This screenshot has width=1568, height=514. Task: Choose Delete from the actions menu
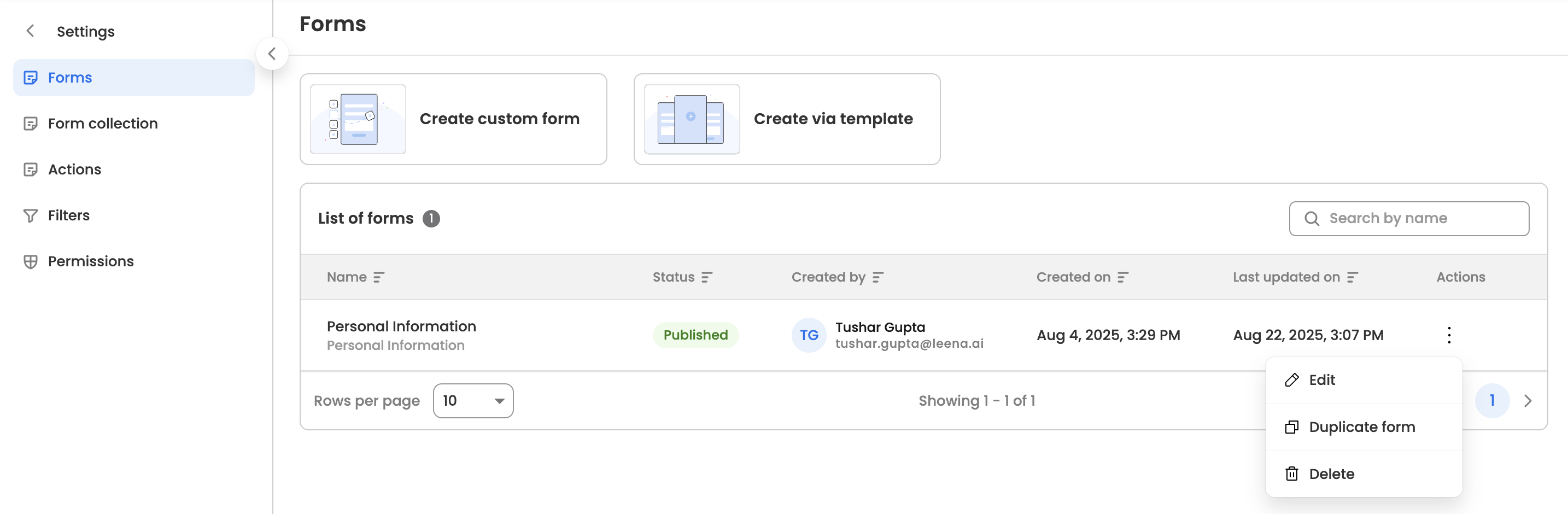1331,474
